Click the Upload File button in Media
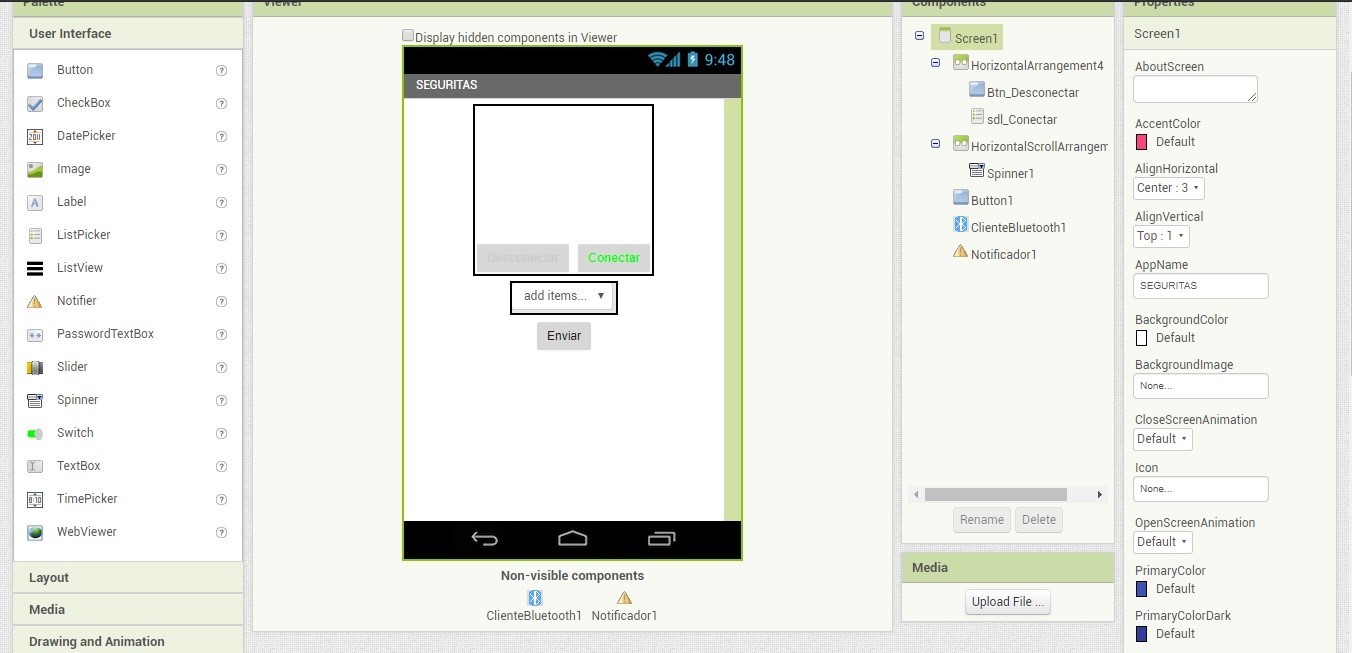The image size is (1352, 653). (1007, 601)
